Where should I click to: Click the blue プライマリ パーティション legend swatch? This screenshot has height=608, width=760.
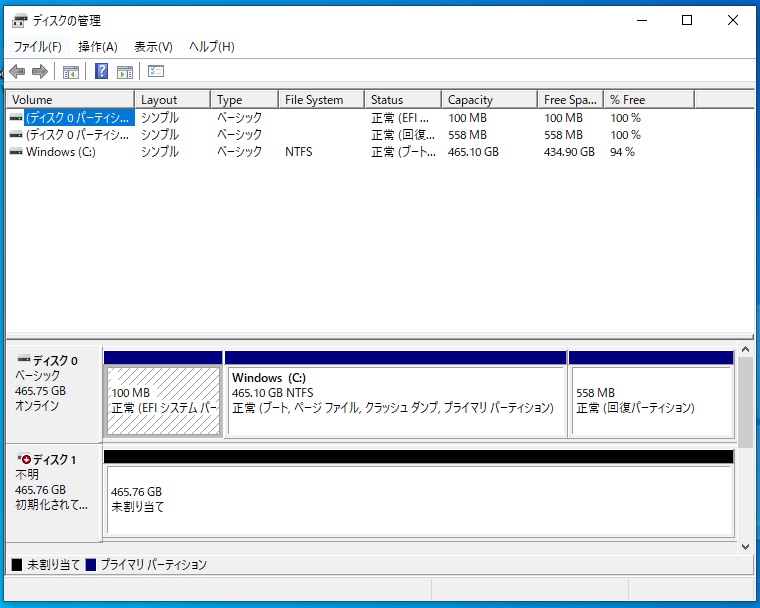coord(91,564)
